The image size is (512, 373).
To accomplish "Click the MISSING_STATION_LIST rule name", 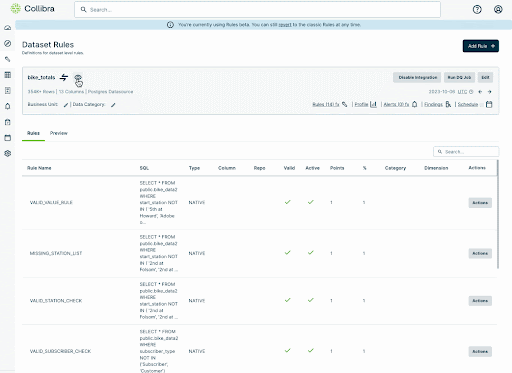I will click(x=56, y=253).
